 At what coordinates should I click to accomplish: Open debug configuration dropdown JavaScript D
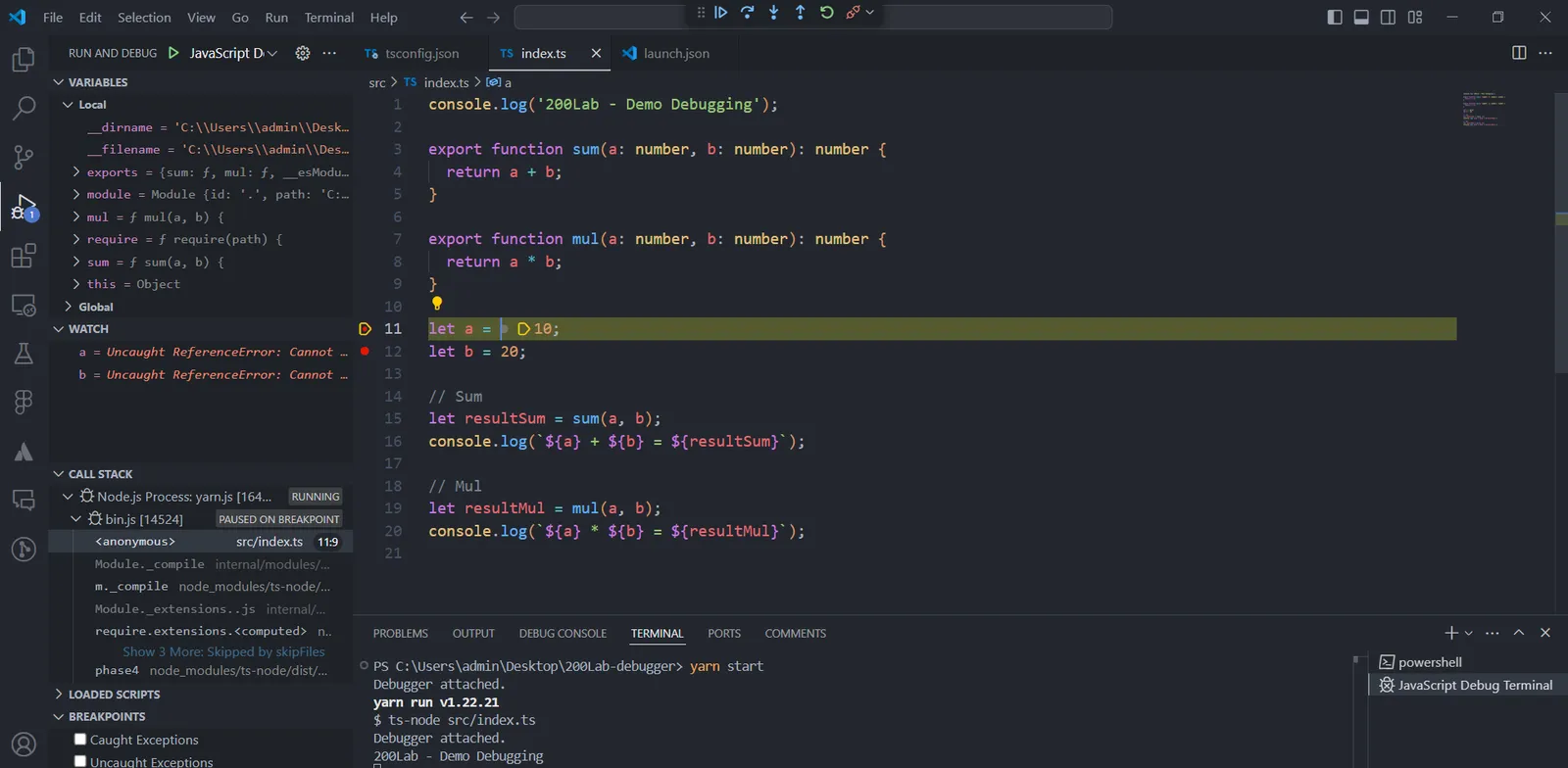tap(233, 53)
